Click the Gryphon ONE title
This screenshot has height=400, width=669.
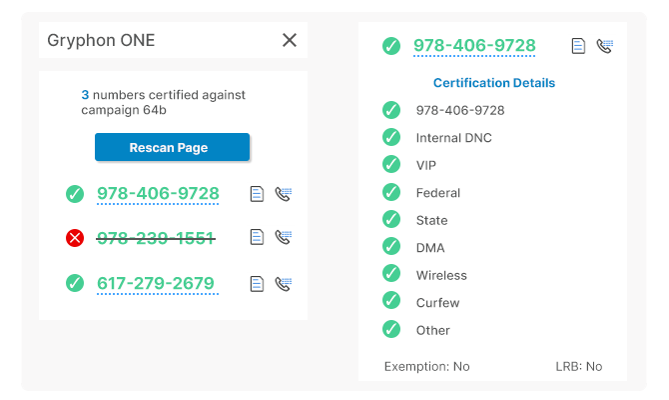[x=101, y=41]
